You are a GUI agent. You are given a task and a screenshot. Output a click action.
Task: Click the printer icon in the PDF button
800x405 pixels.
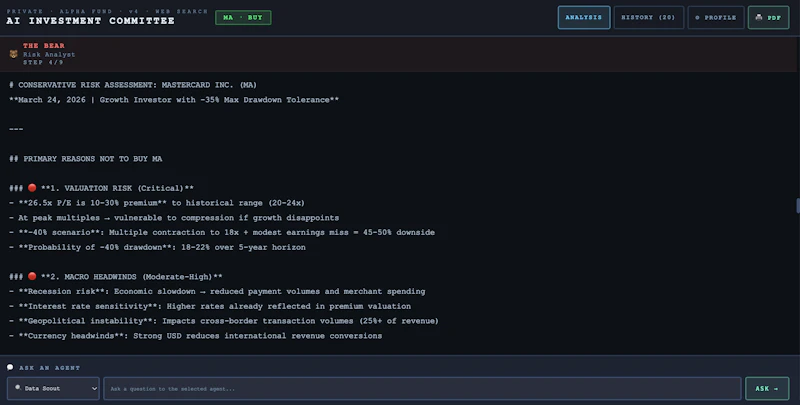click(759, 17)
